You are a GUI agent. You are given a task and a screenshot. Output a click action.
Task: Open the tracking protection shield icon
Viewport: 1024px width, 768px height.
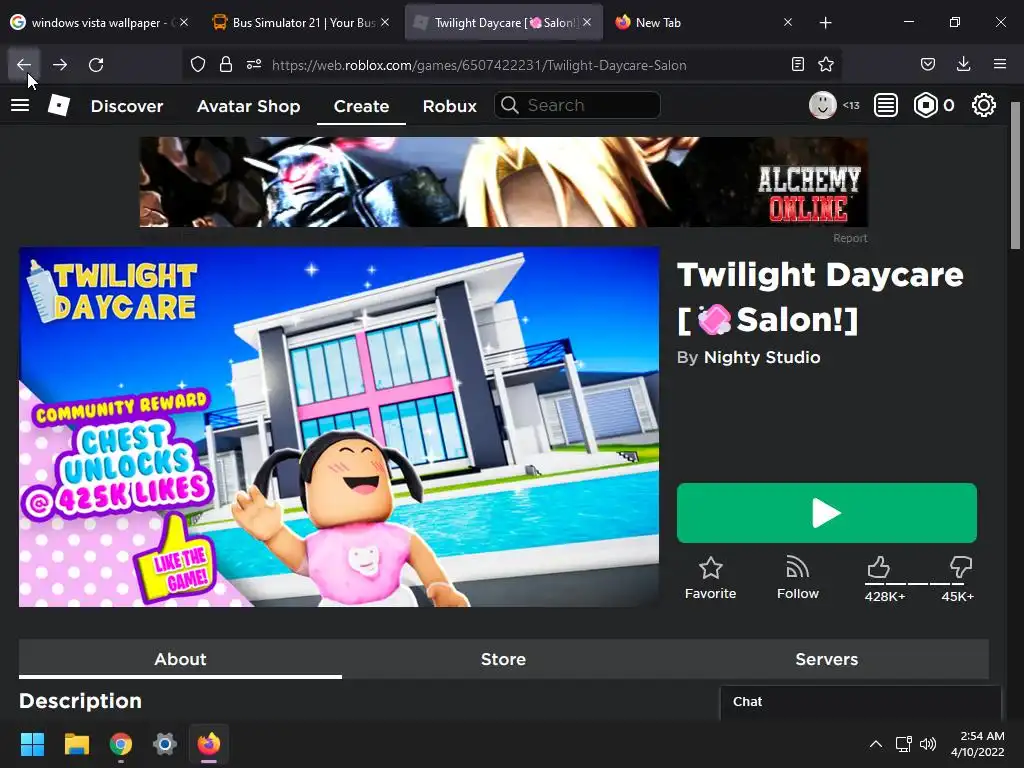(198, 65)
